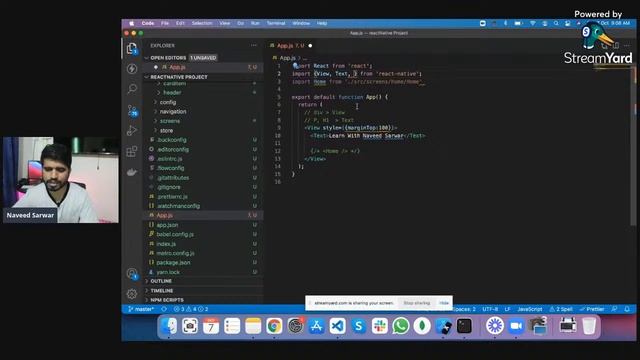Open the Manage gear icon

(131, 294)
